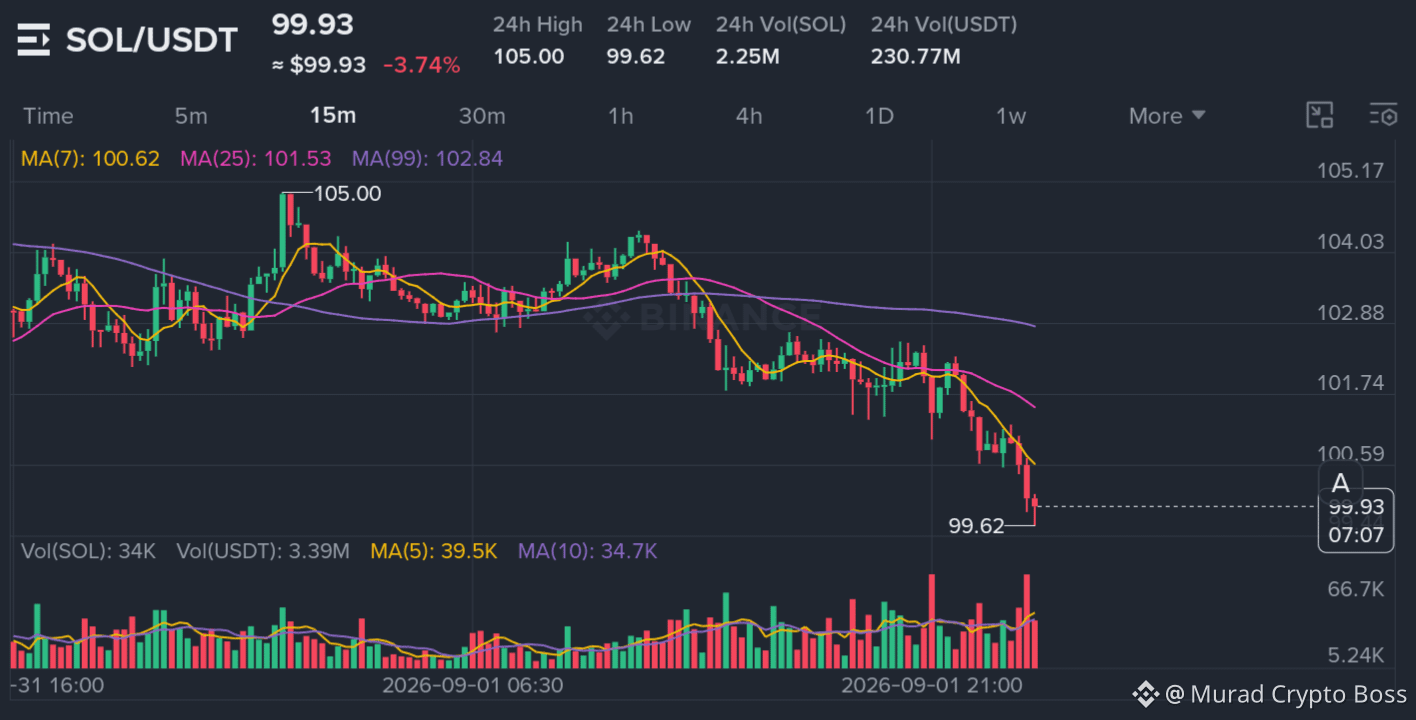
Task: Click the MA(99) 102.84 indicator label
Action: point(427,158)
